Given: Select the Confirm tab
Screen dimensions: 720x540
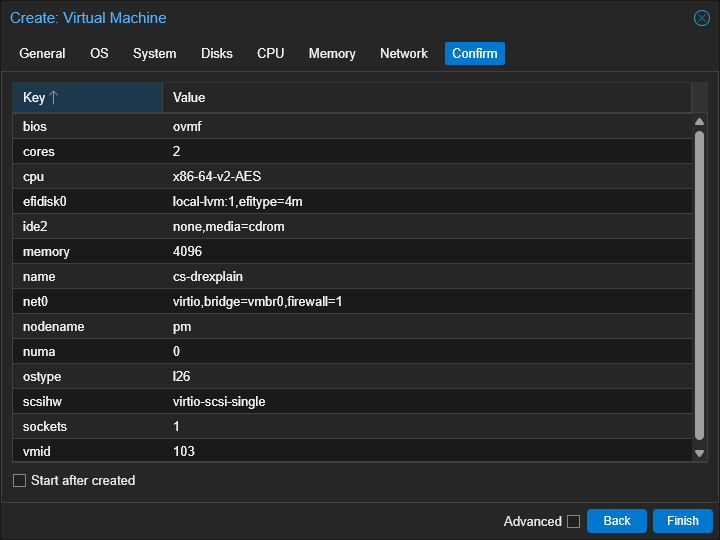Looking at the screenshot, I should [x=474, y=54].
